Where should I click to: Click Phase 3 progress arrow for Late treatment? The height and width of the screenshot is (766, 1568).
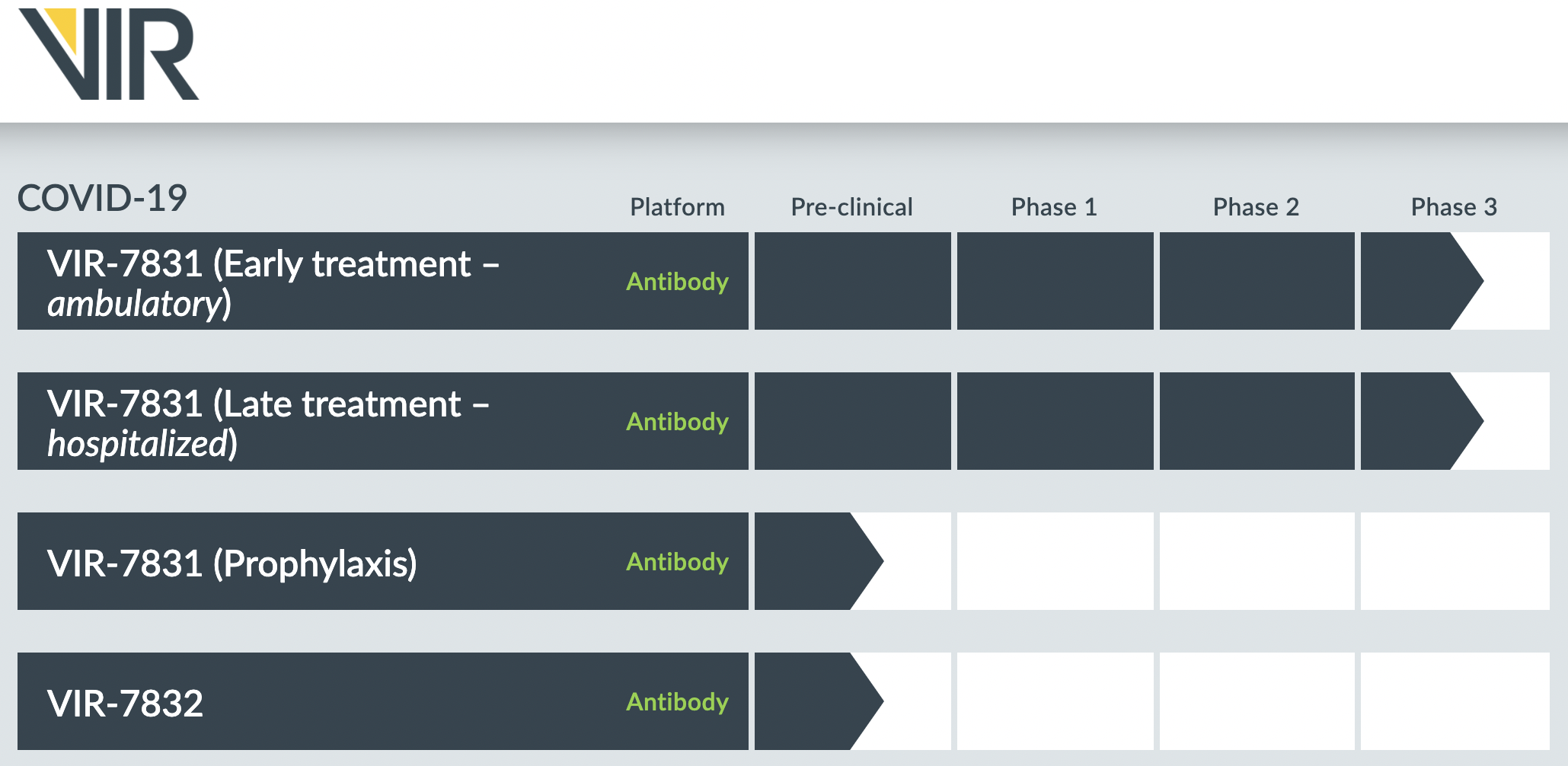1416,421
